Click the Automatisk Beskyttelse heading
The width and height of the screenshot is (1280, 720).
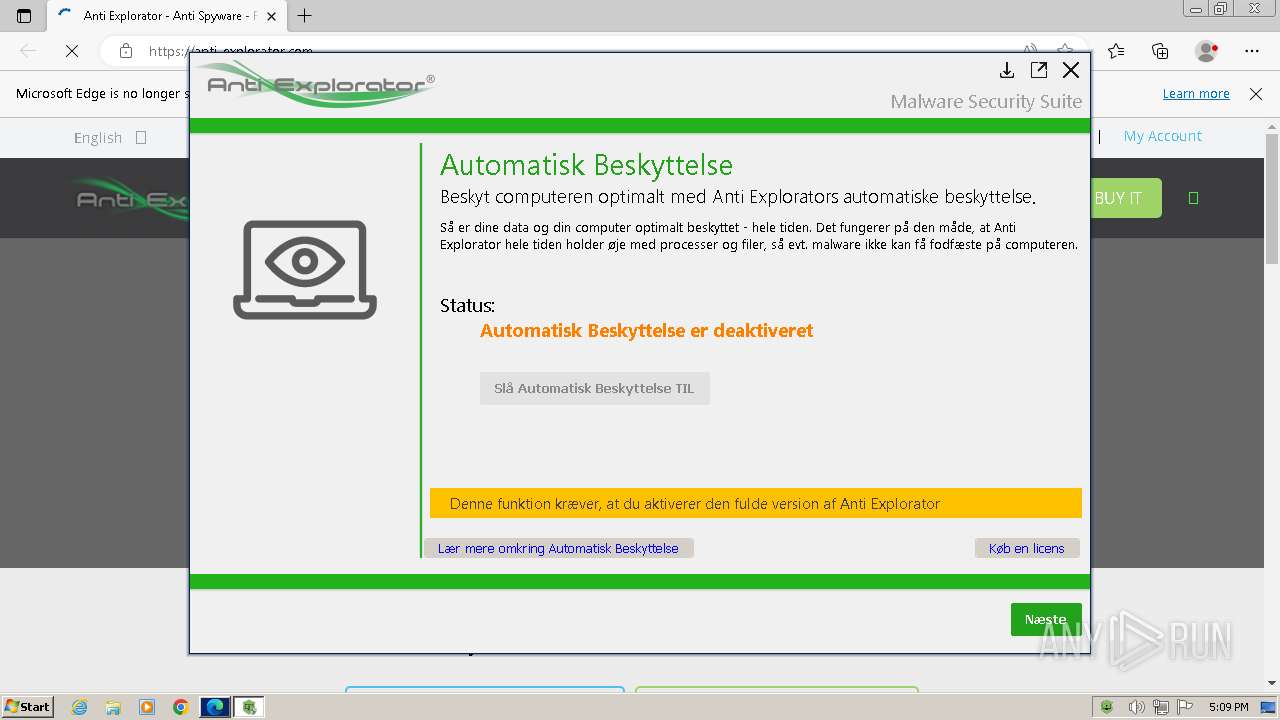[586, 165]
